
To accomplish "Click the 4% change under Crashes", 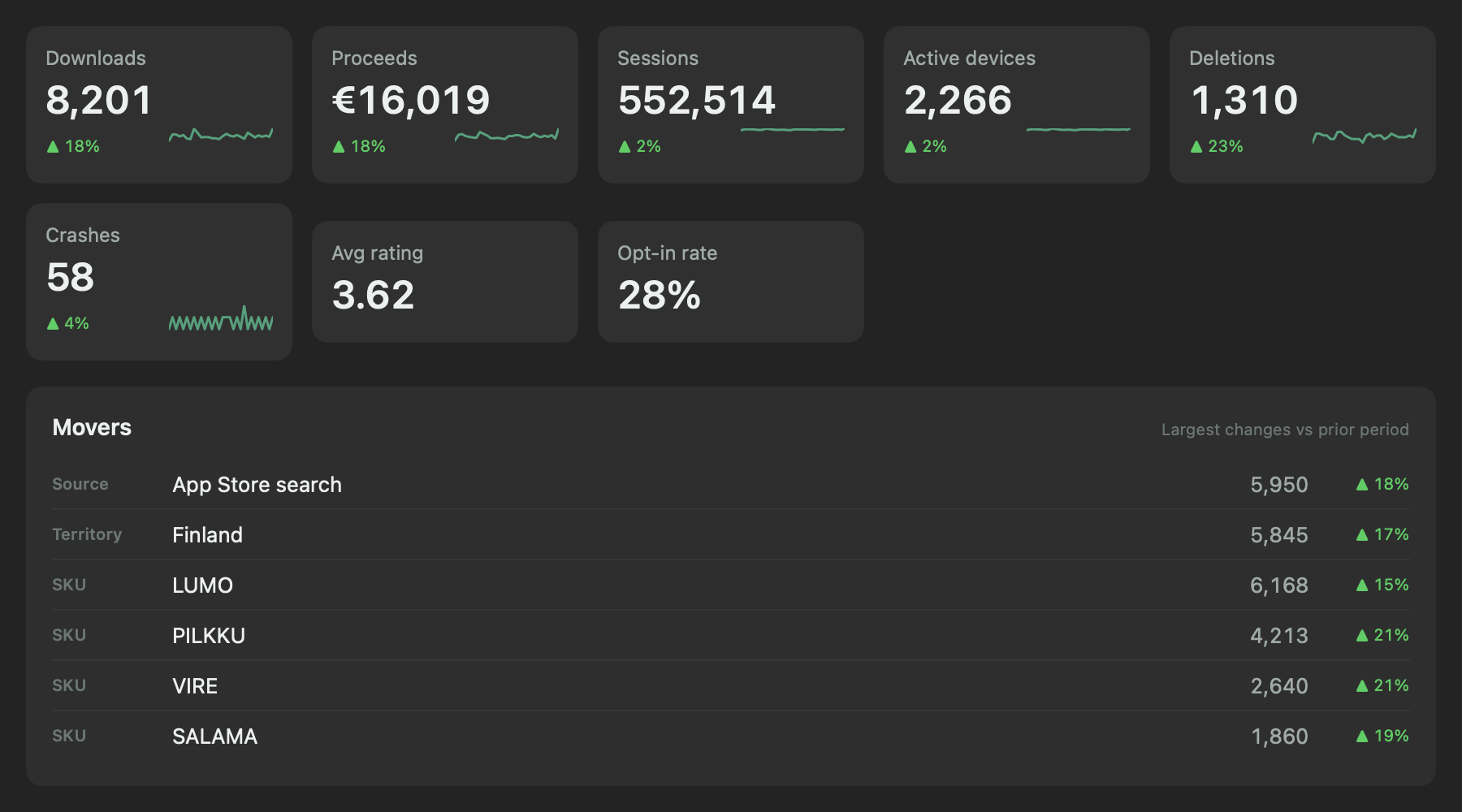I will pos(67,323).
